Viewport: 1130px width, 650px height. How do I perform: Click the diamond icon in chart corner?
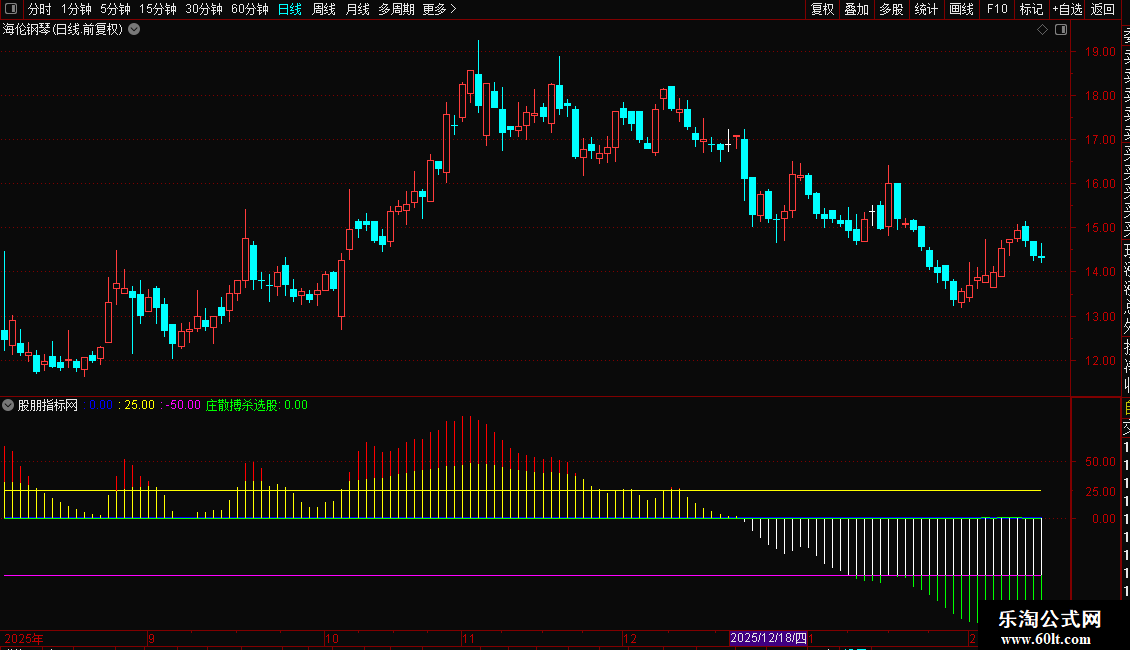pos(1042,30)
